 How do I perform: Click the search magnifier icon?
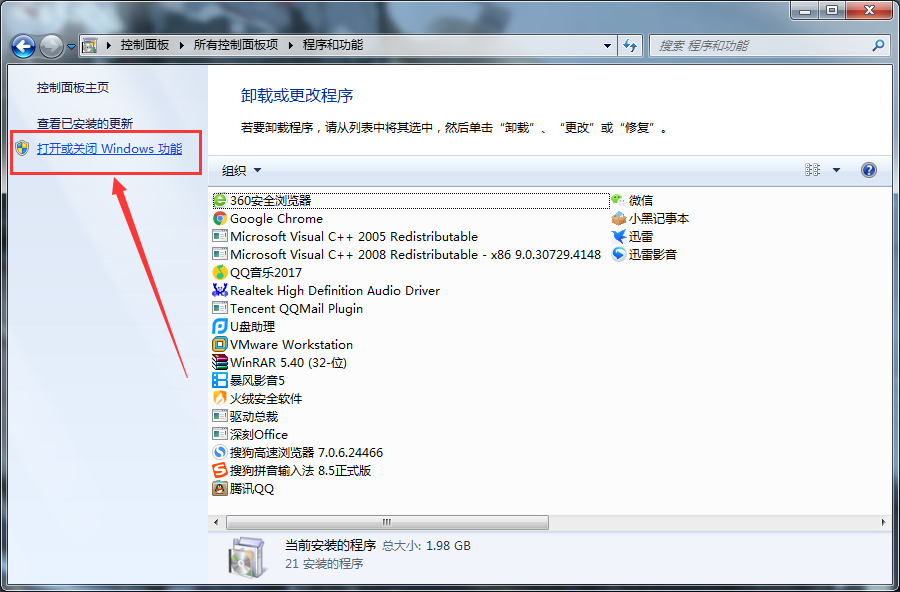click(x=878, y=45)
